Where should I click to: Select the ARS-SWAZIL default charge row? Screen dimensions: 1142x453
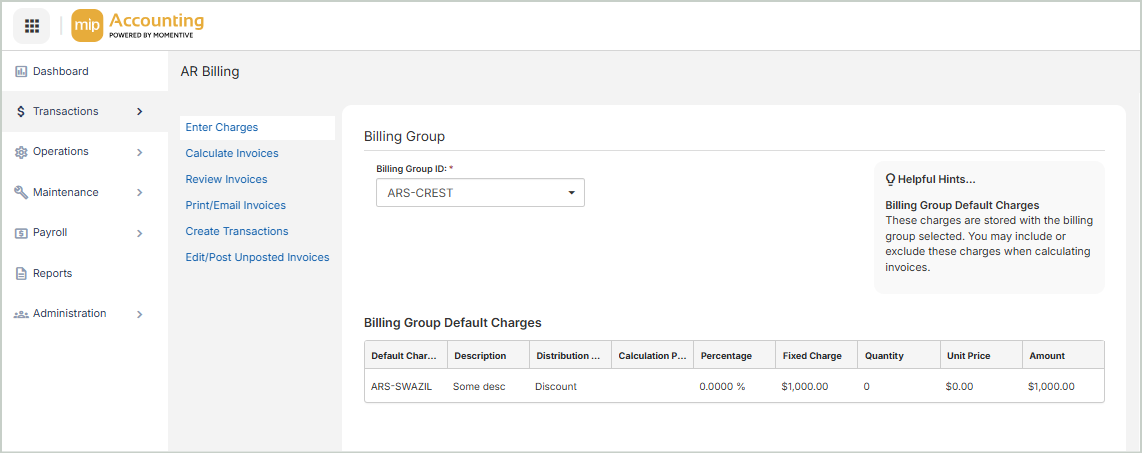[401, 387]
